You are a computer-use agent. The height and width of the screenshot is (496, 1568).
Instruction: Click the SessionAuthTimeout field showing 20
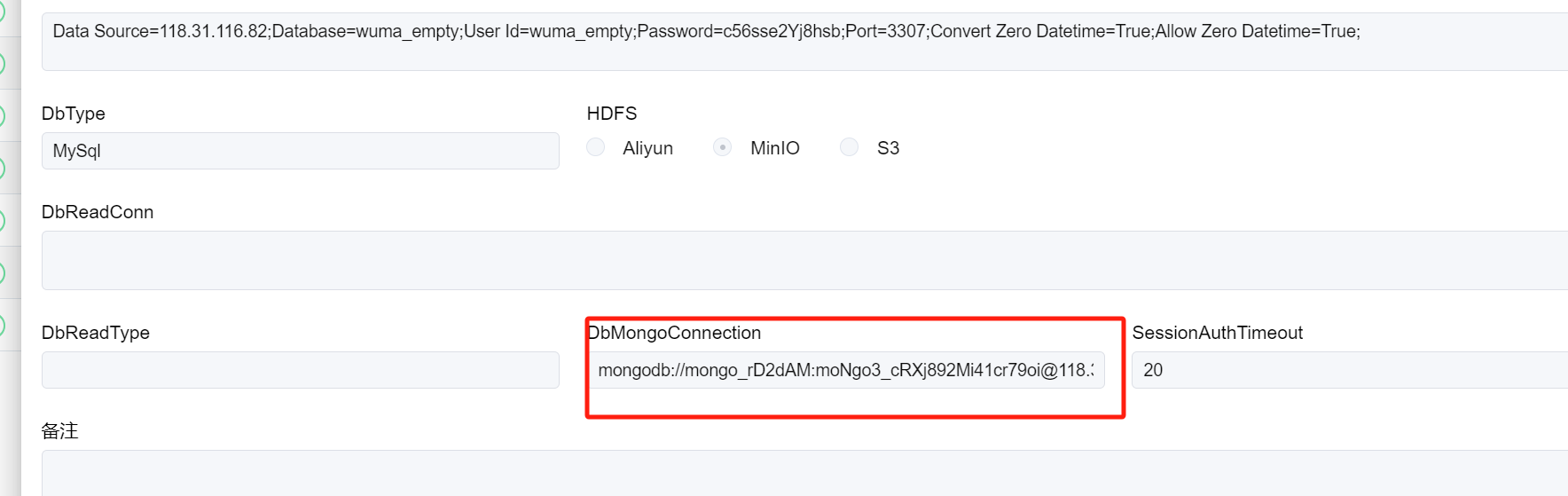[1348, 370]
